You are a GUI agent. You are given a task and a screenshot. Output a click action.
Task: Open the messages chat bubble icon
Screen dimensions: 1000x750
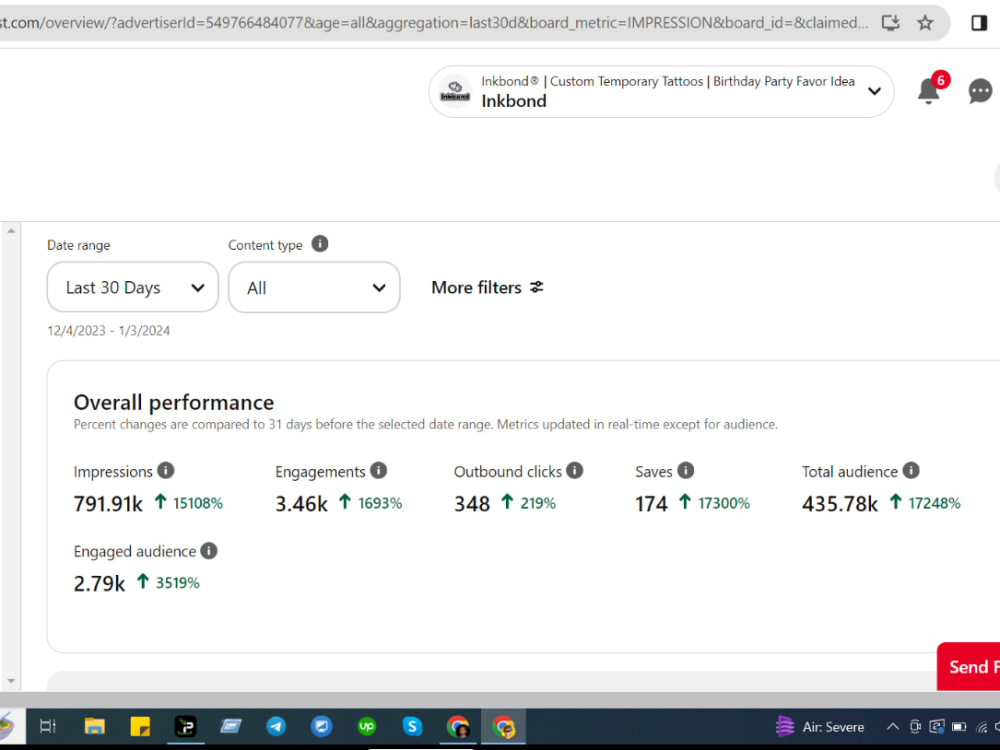tap(980, 91)
